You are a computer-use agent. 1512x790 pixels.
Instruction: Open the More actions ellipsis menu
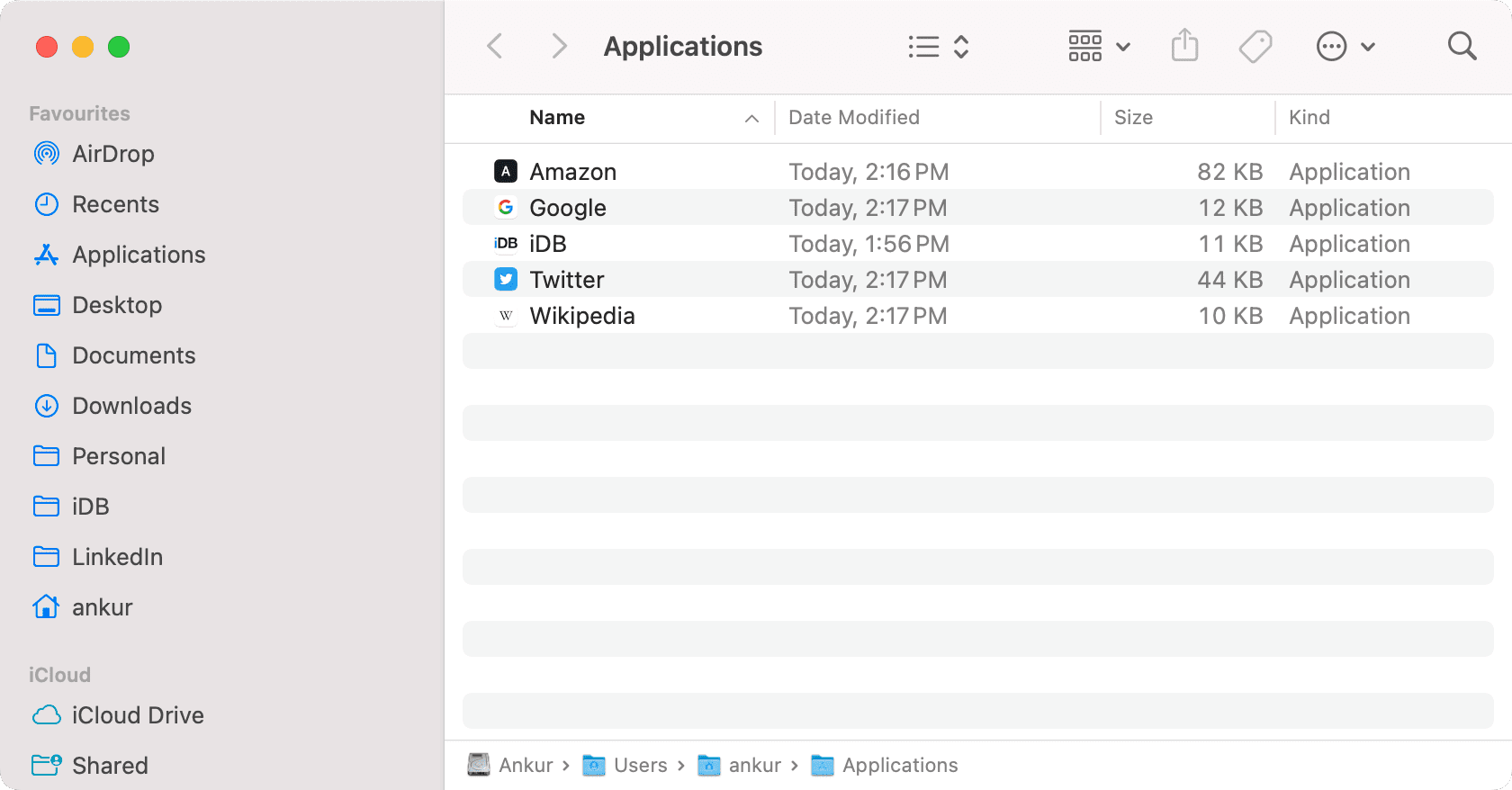tap(1345, 46)
